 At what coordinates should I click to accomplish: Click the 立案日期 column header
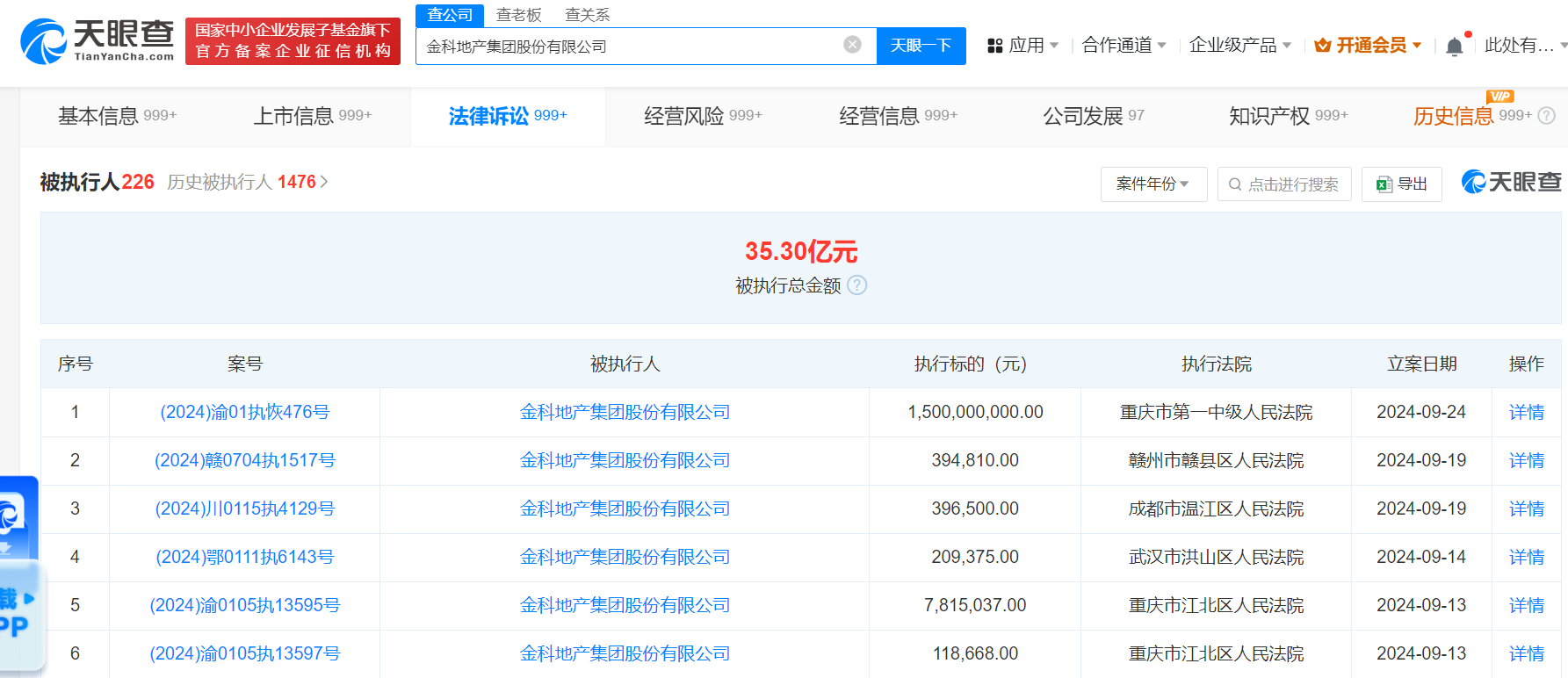pyautogui.click(x=1421, y=364)
